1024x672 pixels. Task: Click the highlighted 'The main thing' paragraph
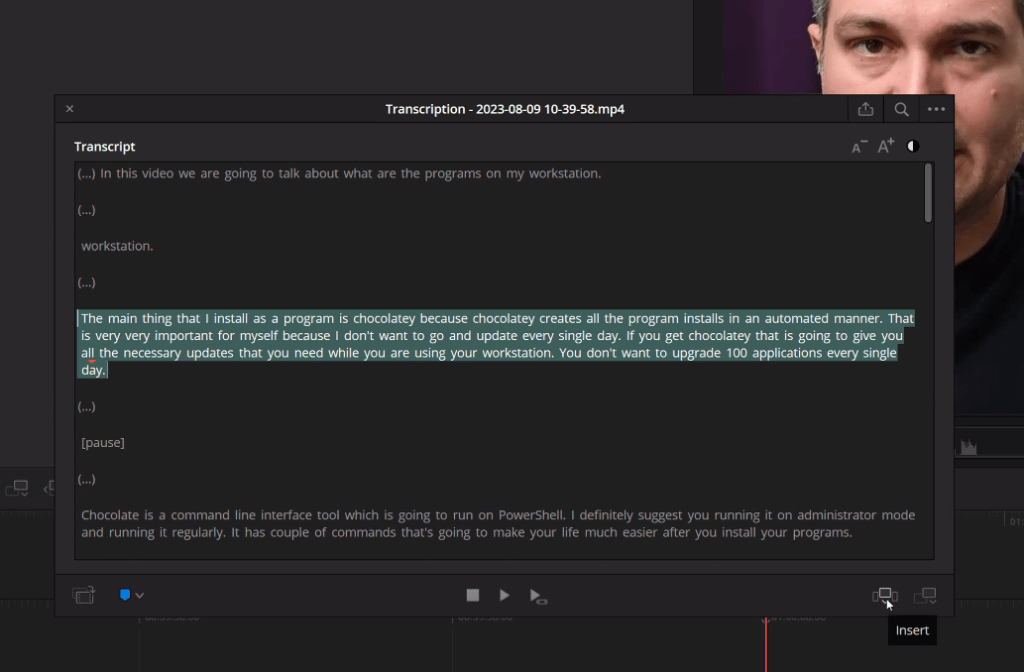coord(496,344)
